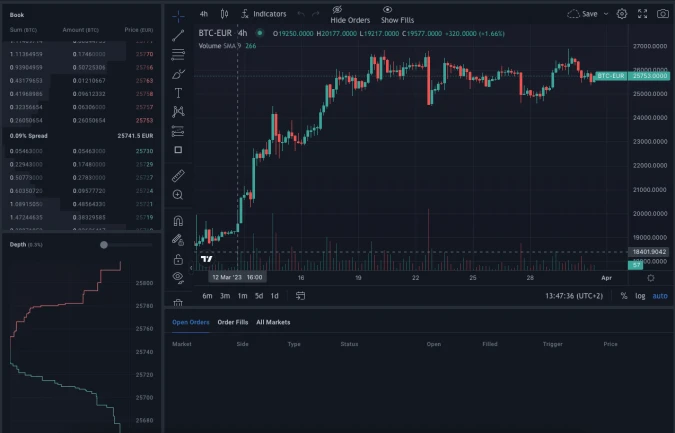Open the candlestick chart type menu
Image resolution: width=675 pixels, height=433 pixels.
pos(224,14)
